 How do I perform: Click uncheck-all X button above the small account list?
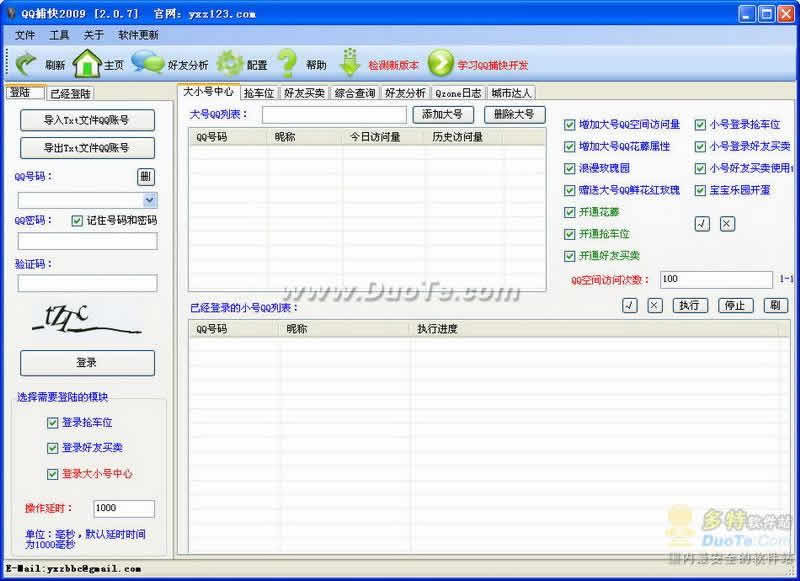tap(655, 305)
